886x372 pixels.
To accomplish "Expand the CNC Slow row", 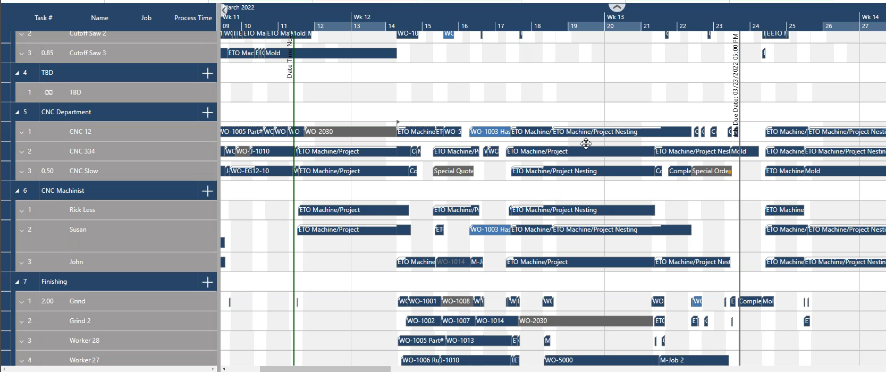I will pyautogui.click(x=21, y=171).
